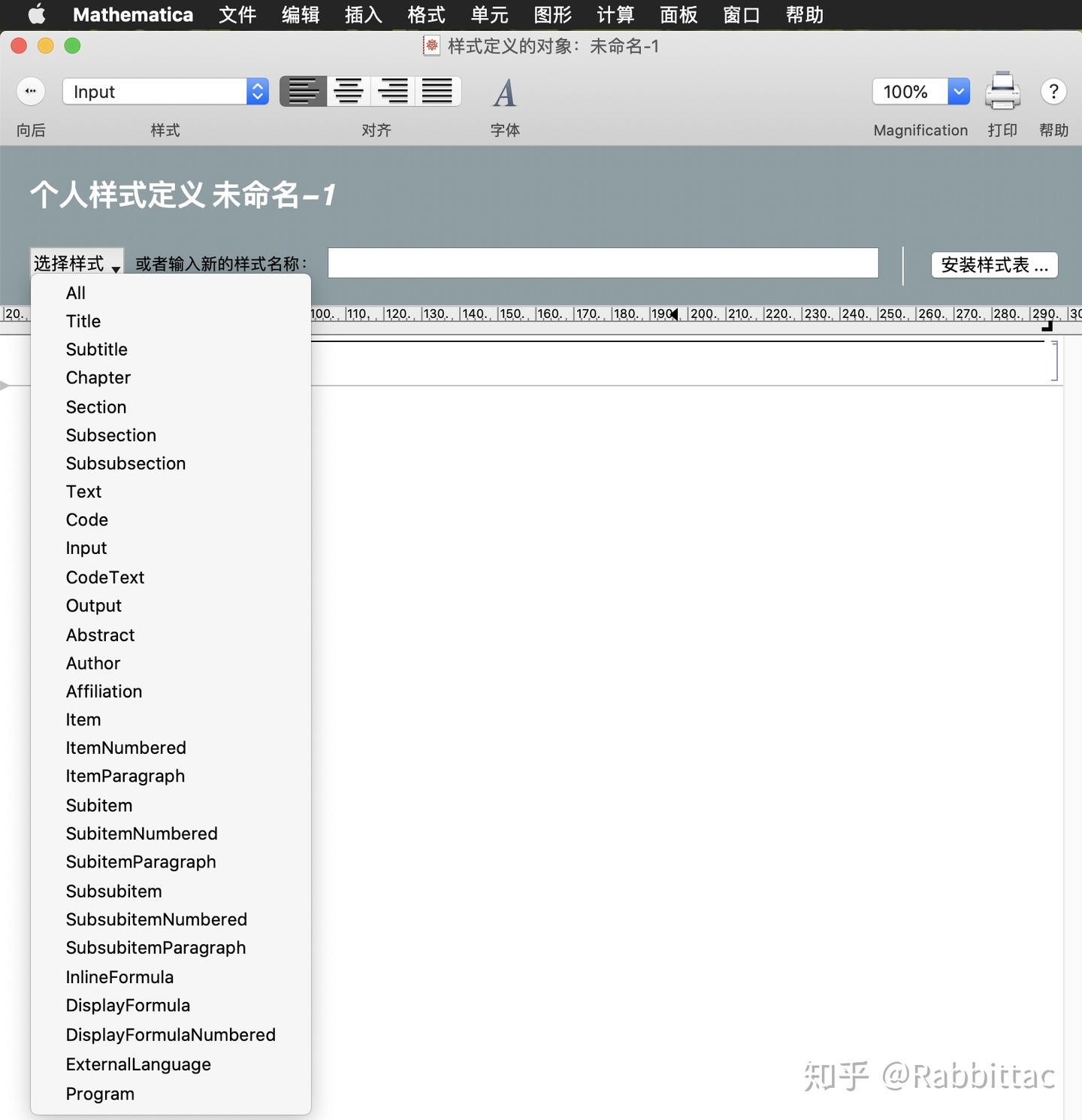Expand the 选择样式 style picker
1082x1120 pixels.
(76, 263)
